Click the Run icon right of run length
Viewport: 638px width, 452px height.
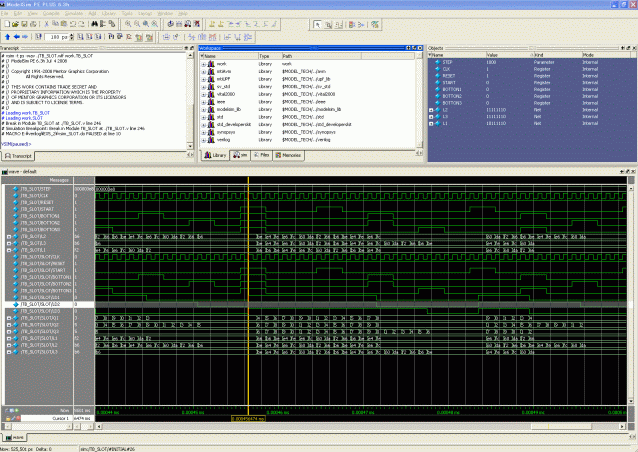click(x=80, y=37)
